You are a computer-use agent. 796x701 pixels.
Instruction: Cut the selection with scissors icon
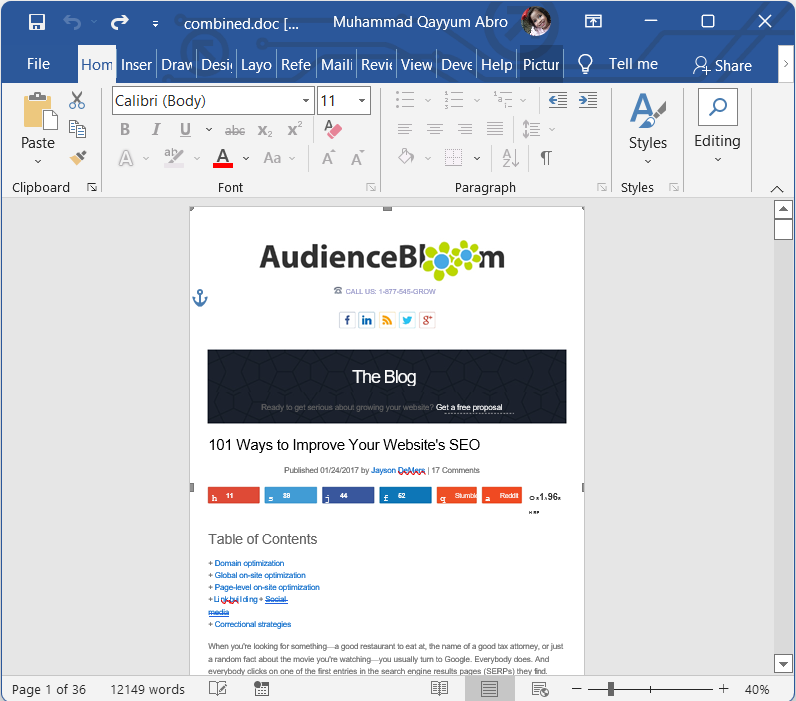coord(77,101)
